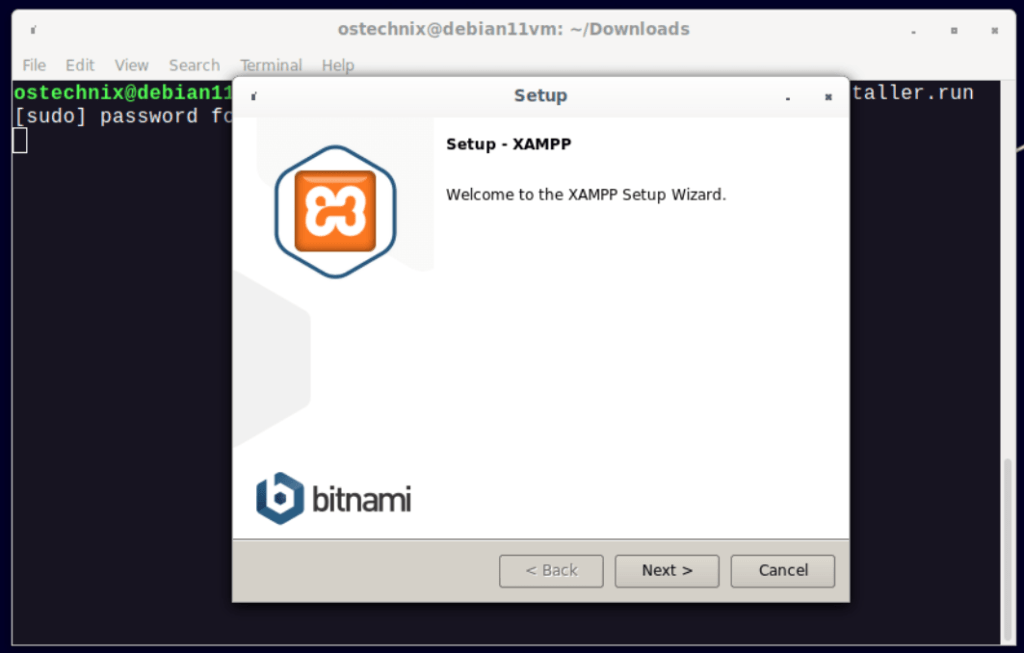Click the Cancel button
1024x653 pixels.
point(782,571)
